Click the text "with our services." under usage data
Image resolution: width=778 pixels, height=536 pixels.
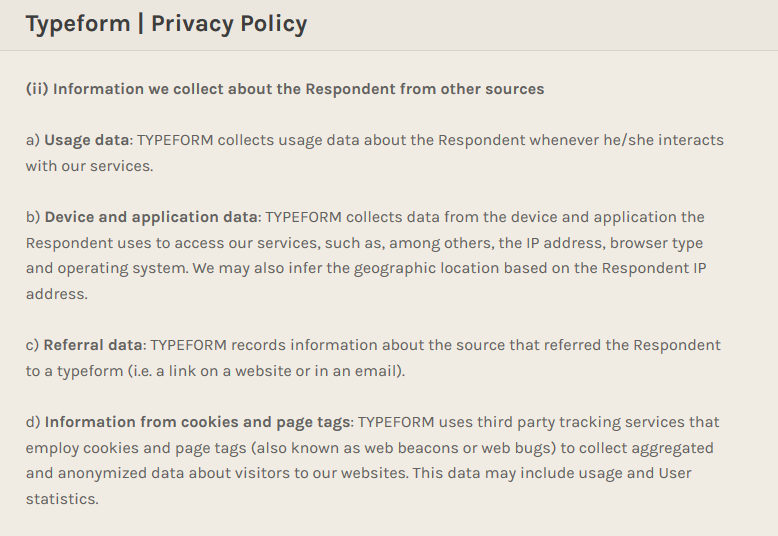coord(89,166)
